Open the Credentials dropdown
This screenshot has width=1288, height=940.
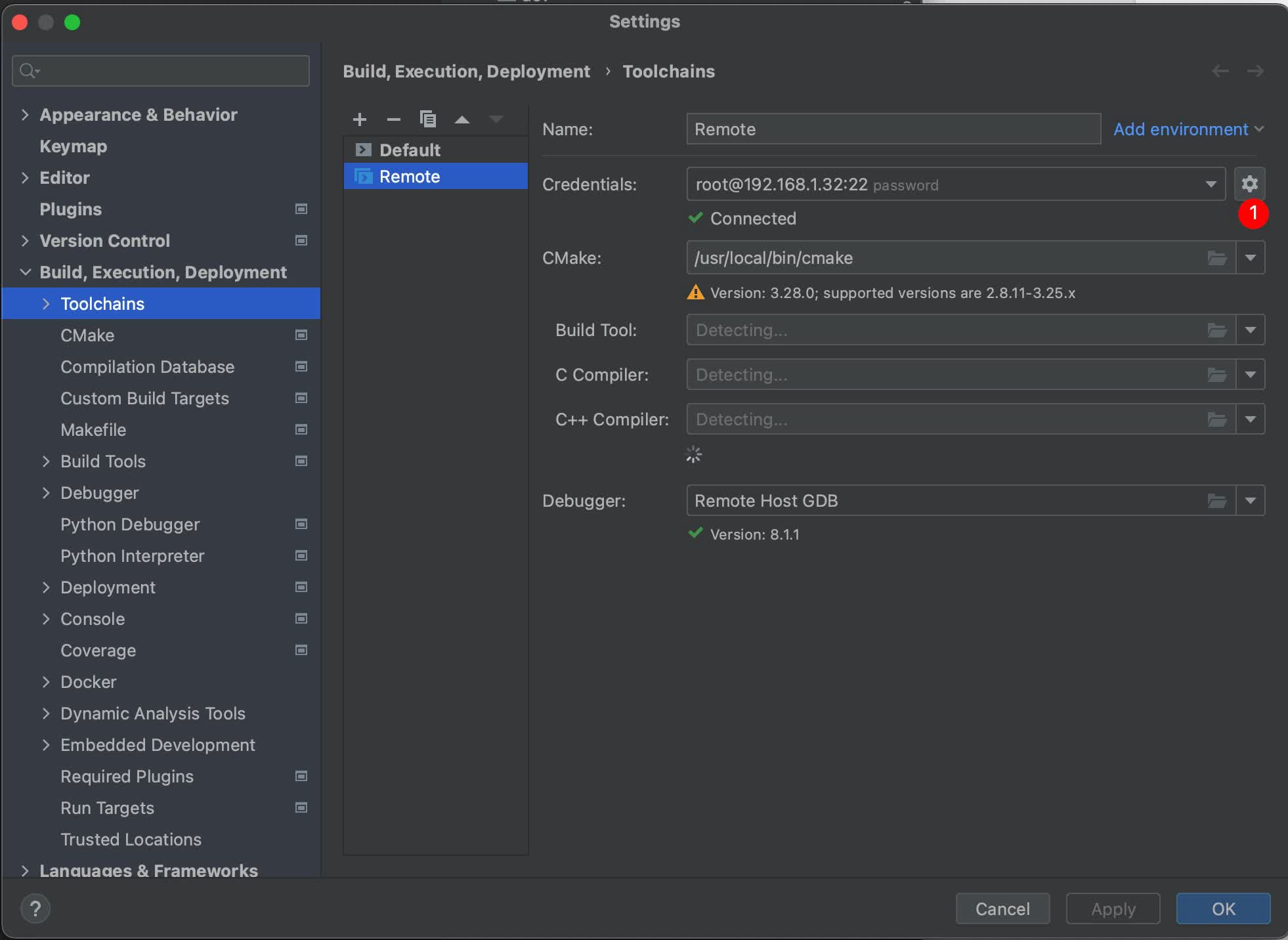pos(1211,184)
